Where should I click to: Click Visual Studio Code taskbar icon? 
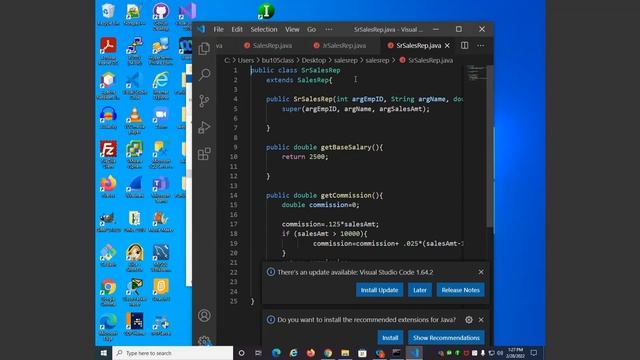414,353
